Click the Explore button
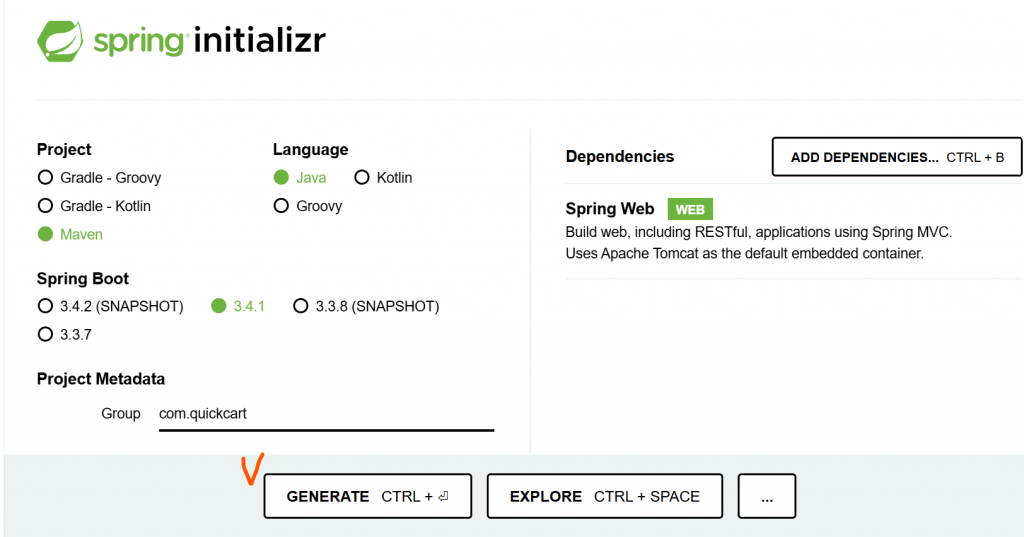 pyautogui.click(x=604, y=496)
